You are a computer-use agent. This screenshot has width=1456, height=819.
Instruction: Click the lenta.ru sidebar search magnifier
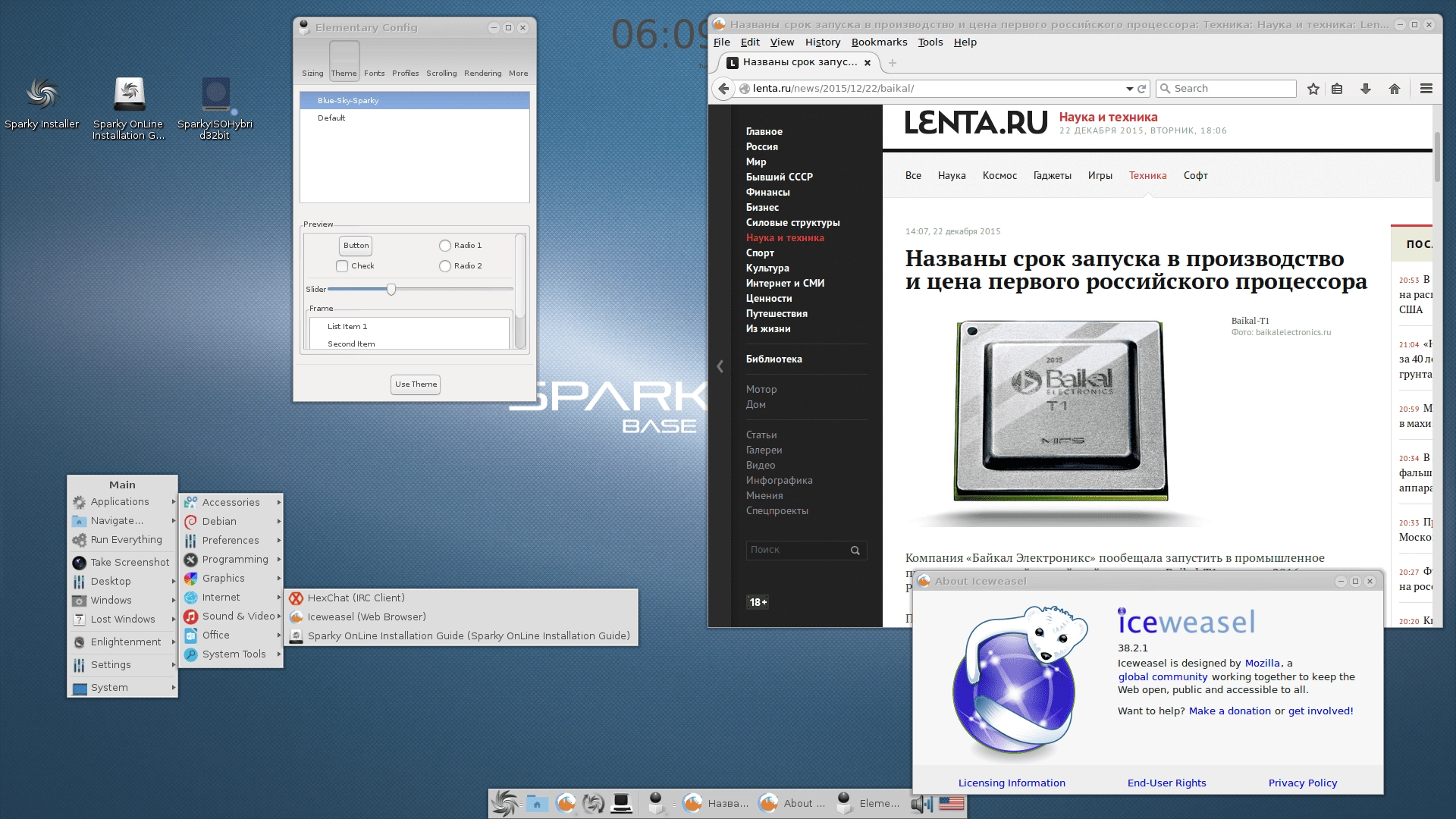click(x=855, y=551)
